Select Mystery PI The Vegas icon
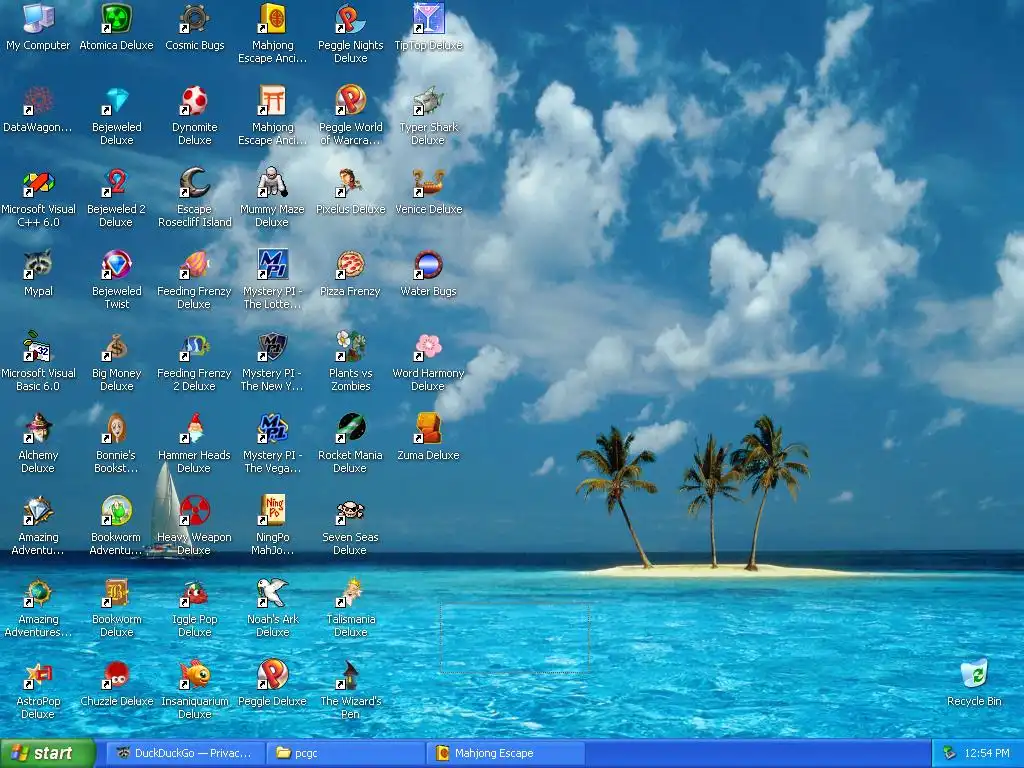This screenshot has height=768, width=1024. [272, 429]
